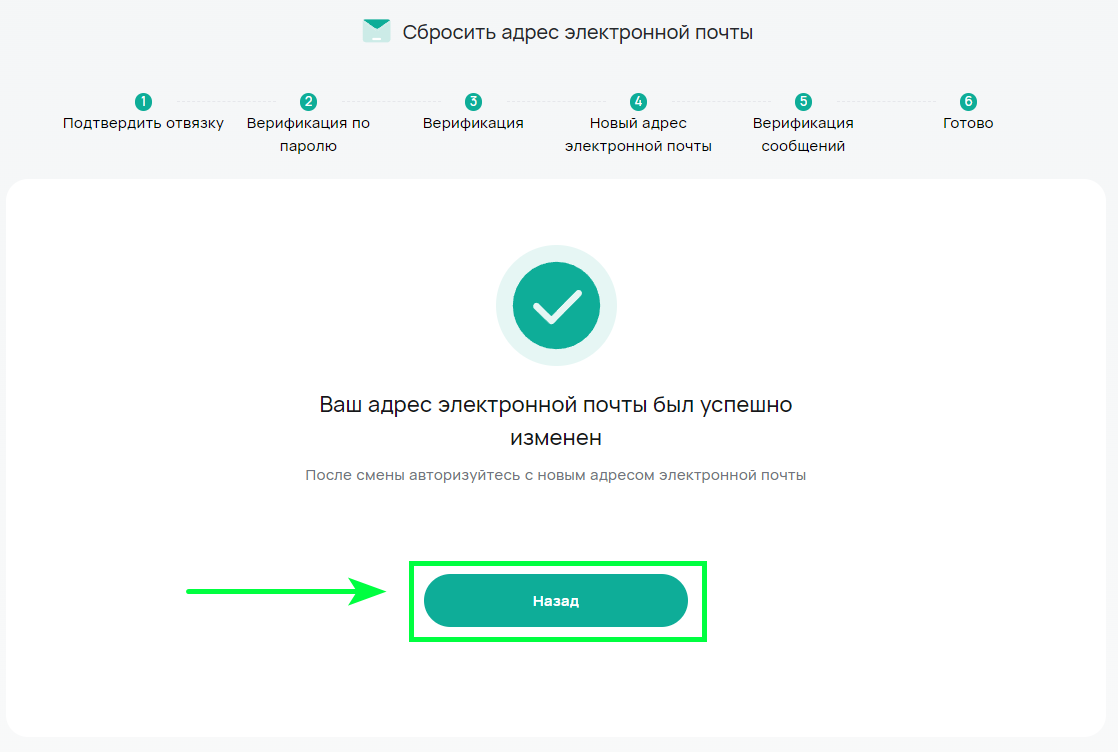The image size is (1118, 752).
Task: Click step 6 circle icon
Action: tap(968, 101)
